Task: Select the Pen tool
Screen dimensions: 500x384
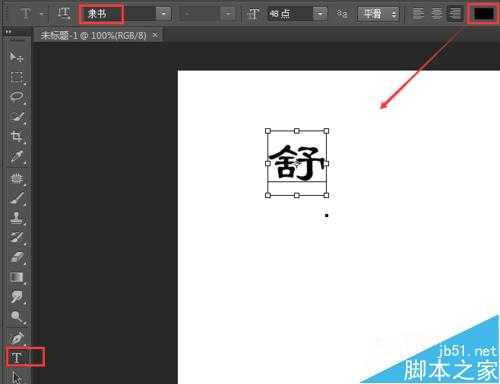Action: [16, 338]
